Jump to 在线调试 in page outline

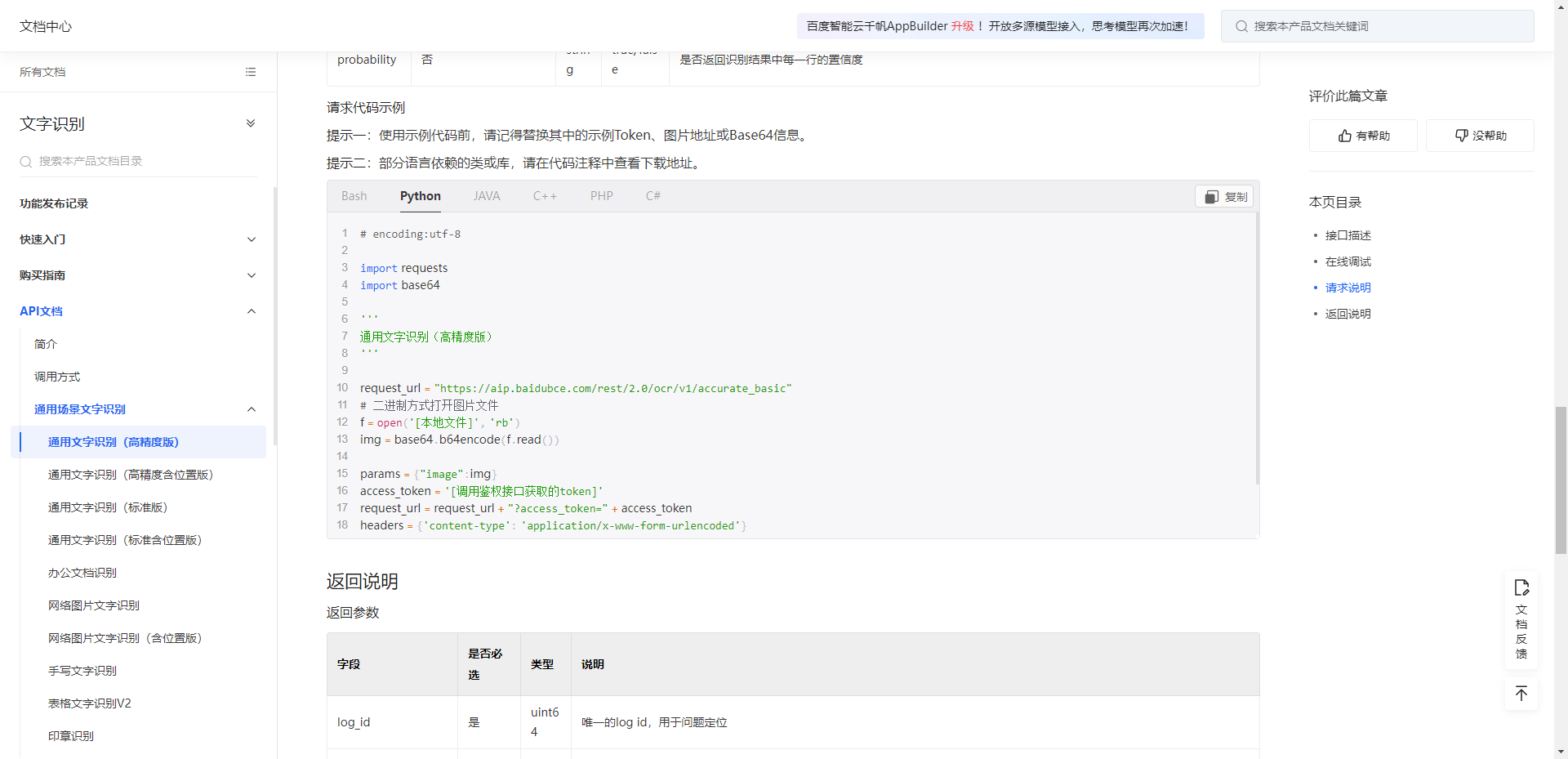pyautogui.click(x=1347, y=261)
